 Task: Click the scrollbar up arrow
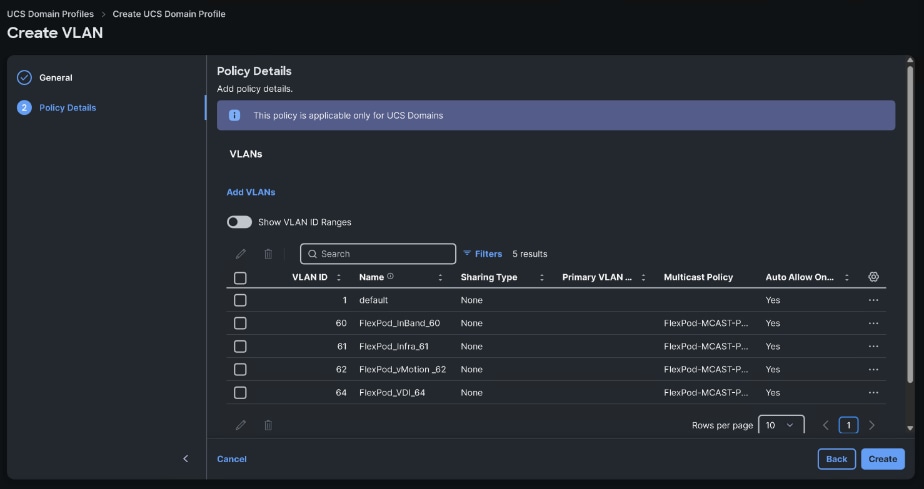coord(910,60)
